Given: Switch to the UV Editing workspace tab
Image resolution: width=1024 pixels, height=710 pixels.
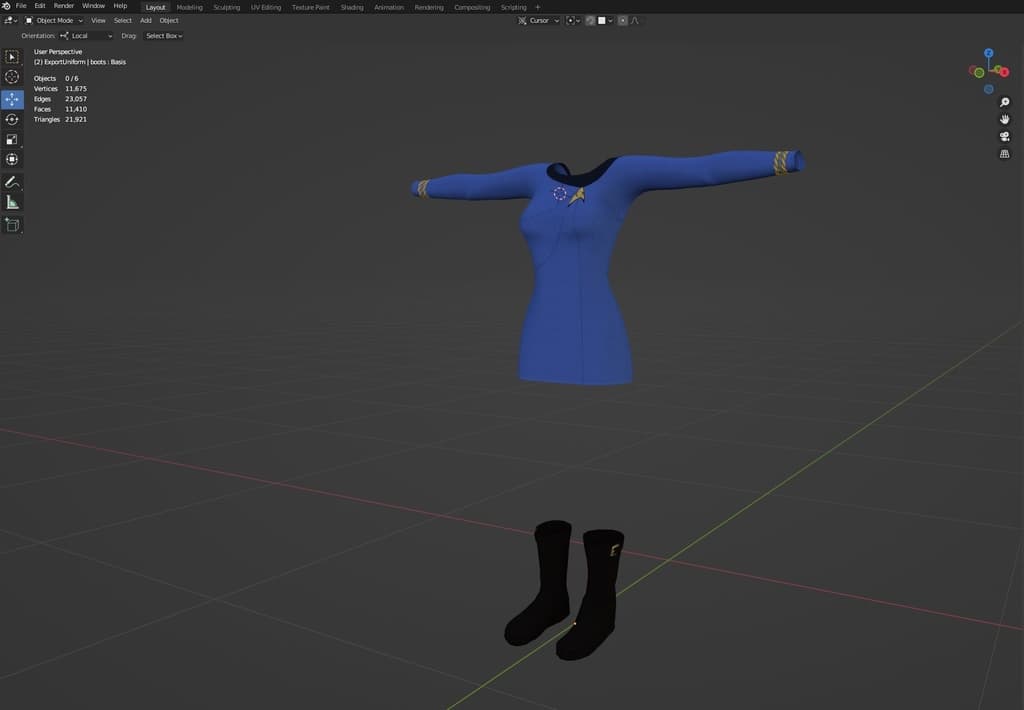Looking at the screenshot, I should point(266,7).
